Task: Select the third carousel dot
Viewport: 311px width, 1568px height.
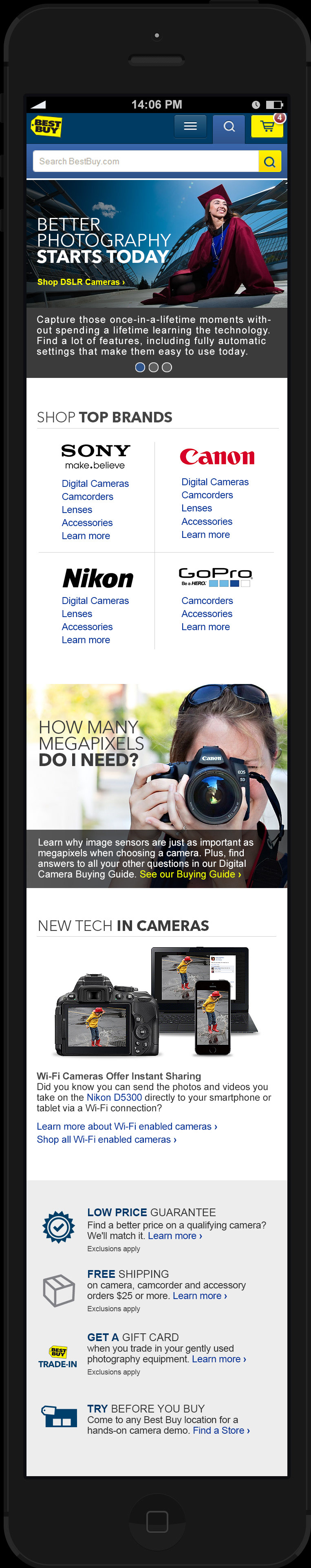Action: coord(167,367)
